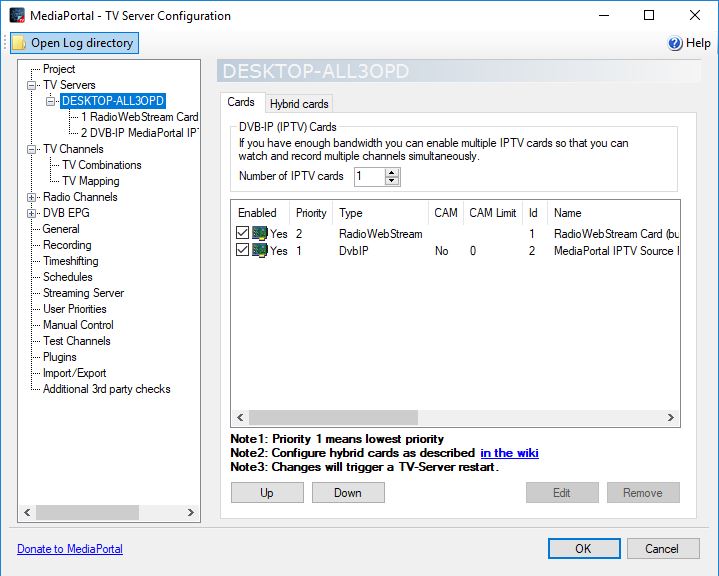719x576 pixels.
Task: Expand the DVB EPG tree node
Action: point(31,213)
